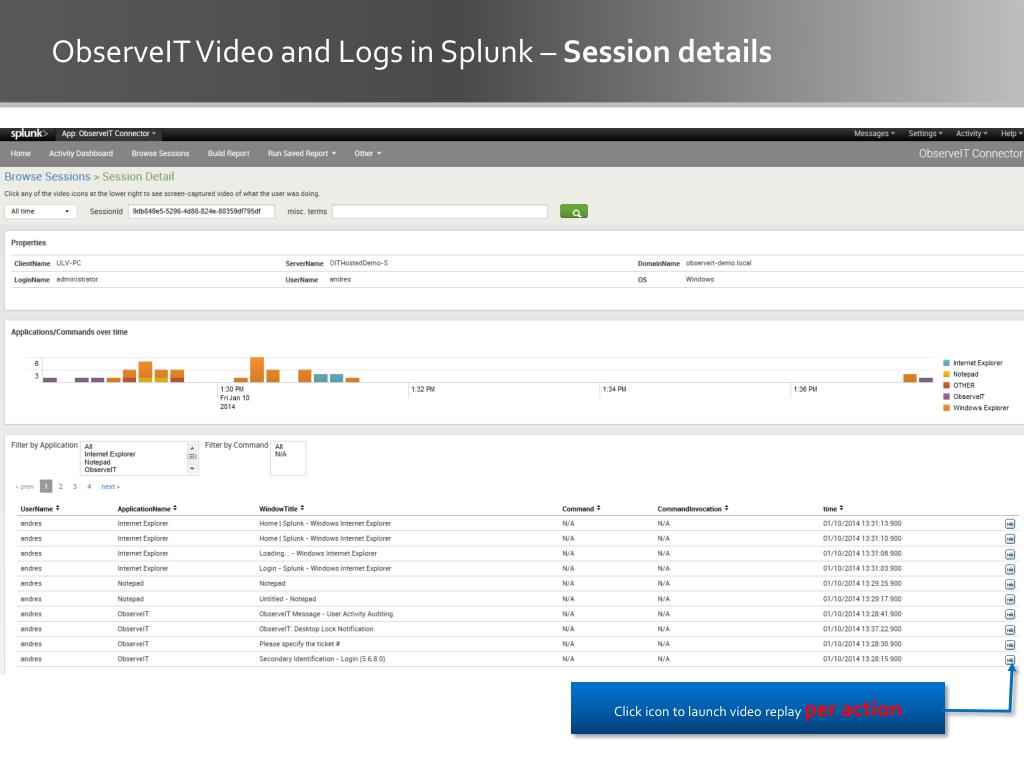Select All in Filter by Application list
This screenshot has width=1024, height=768.
point(88,447)
